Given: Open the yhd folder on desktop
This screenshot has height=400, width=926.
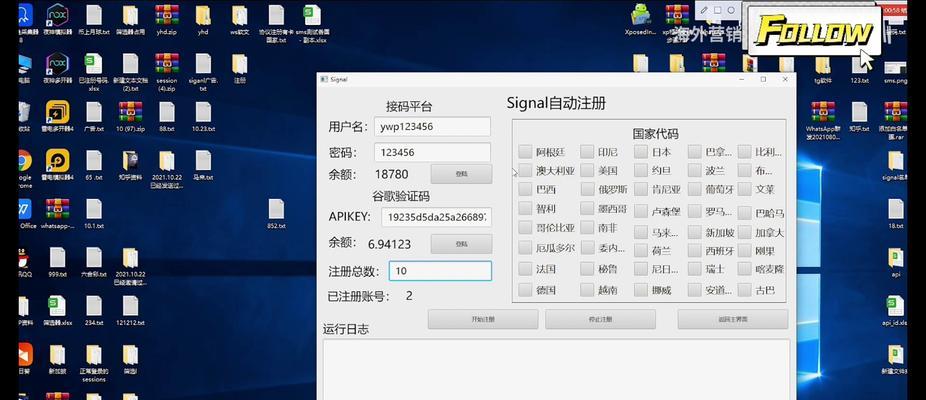Looking at the screenshot, I should [x=203, y=19].
